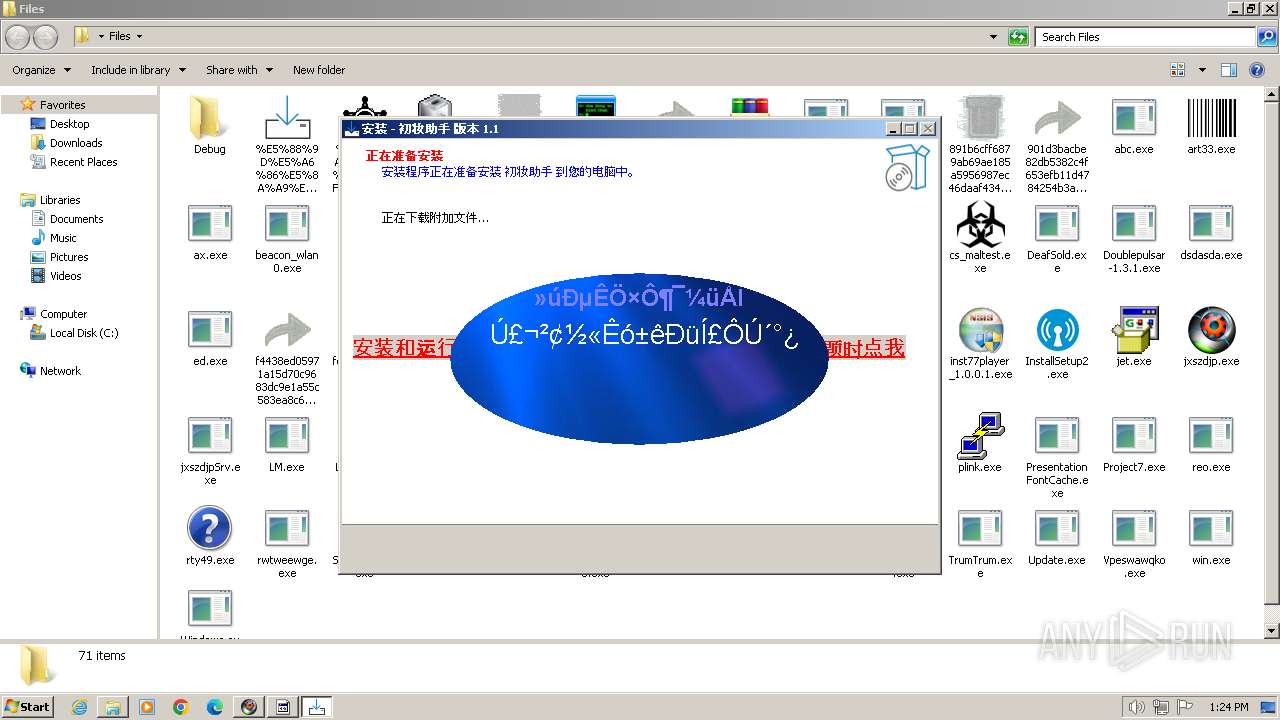This screenshot has width=1280, height=720.
Task: Select the ax.exe icon
Action: click(x=210, y=224)
